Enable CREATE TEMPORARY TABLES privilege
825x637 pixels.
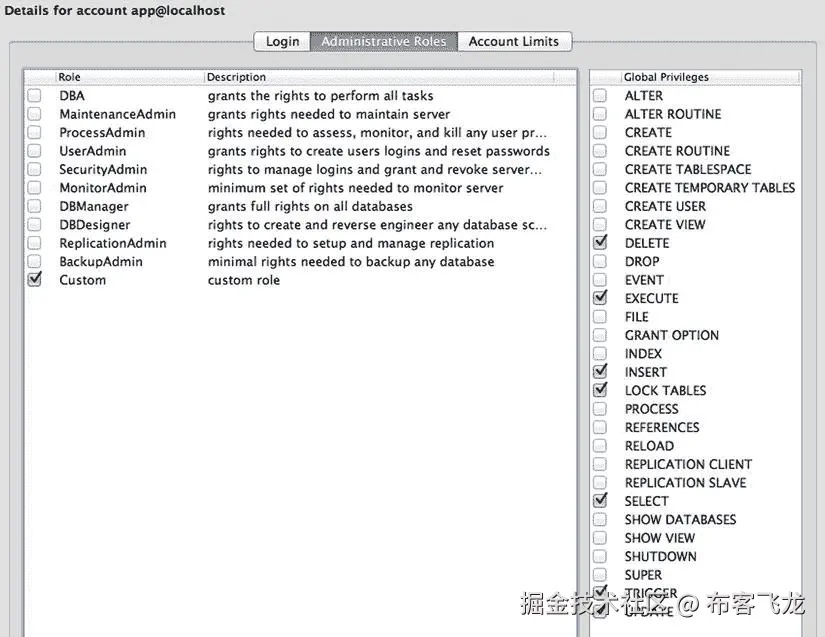pos(600,188)
